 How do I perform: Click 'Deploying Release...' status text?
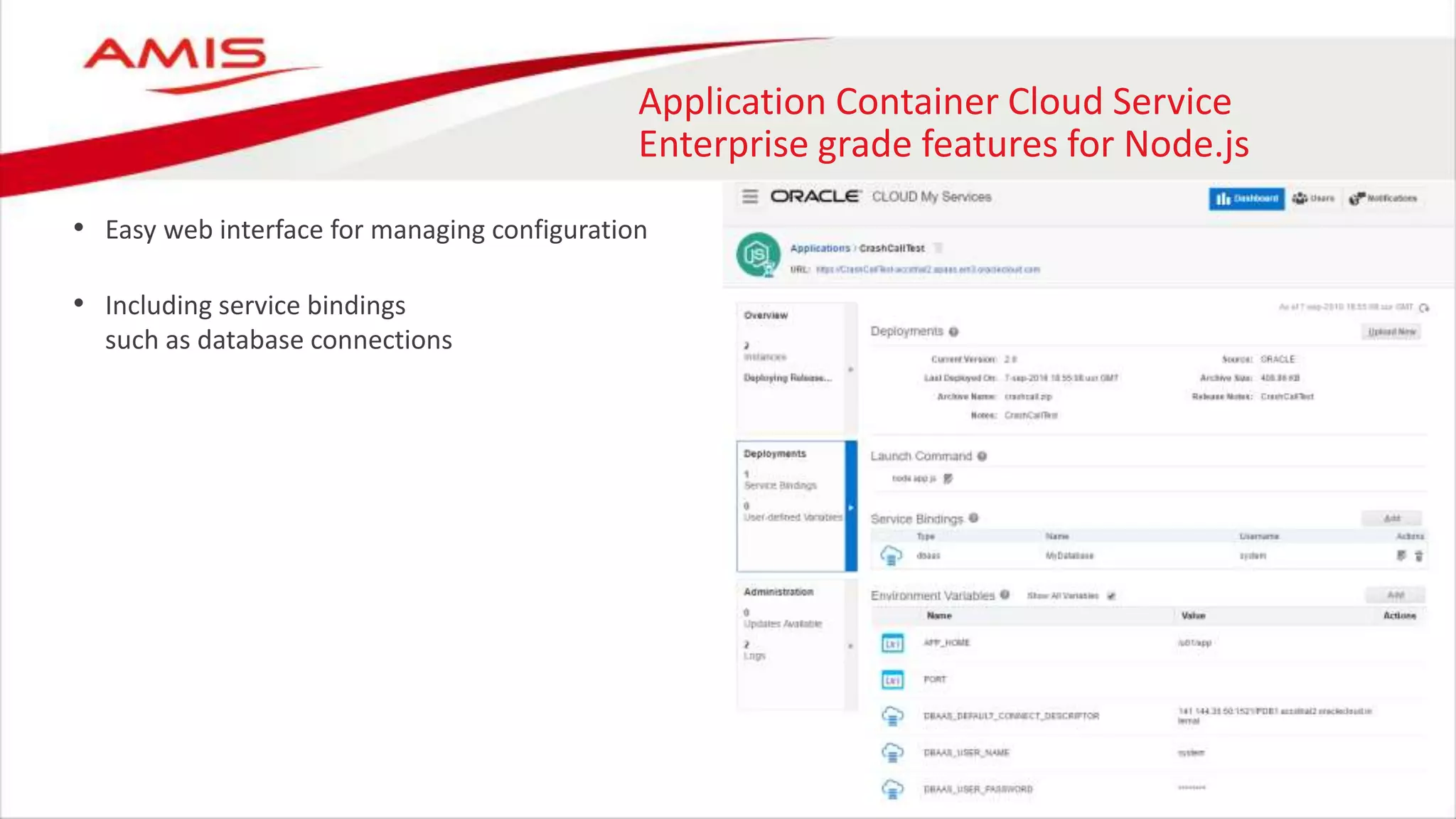788,378
